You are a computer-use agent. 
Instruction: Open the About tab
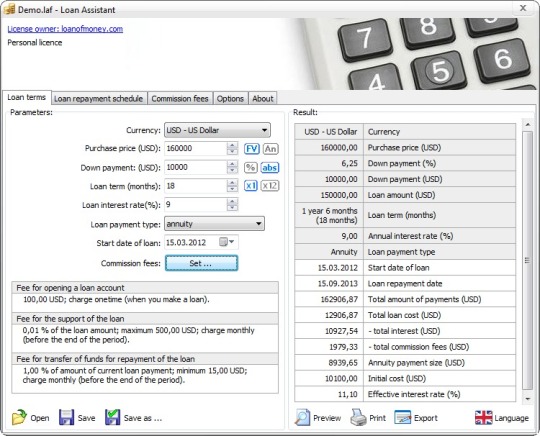click(x=262, y=98)
